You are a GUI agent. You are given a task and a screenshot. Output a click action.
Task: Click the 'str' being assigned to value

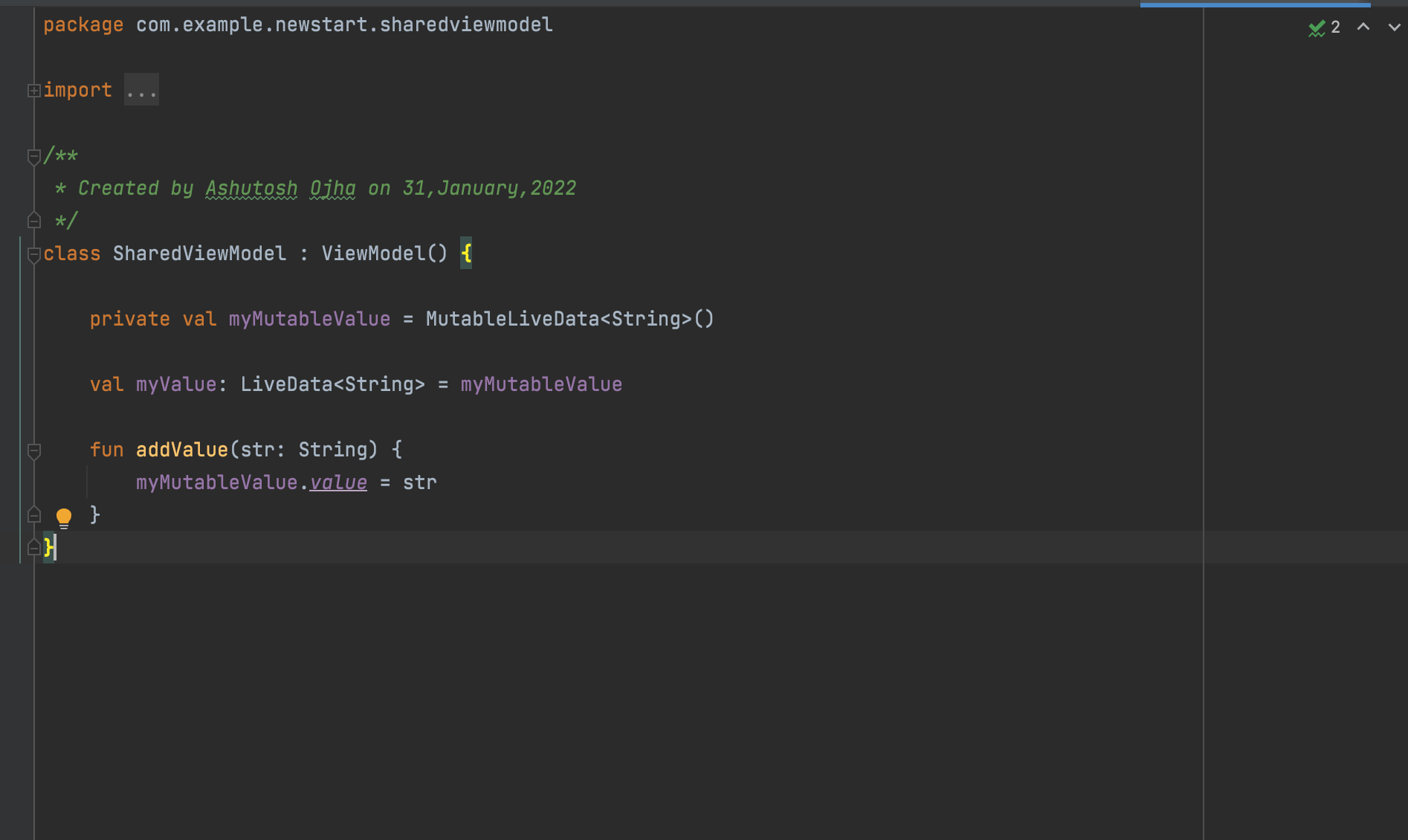[x=420, y=482]
